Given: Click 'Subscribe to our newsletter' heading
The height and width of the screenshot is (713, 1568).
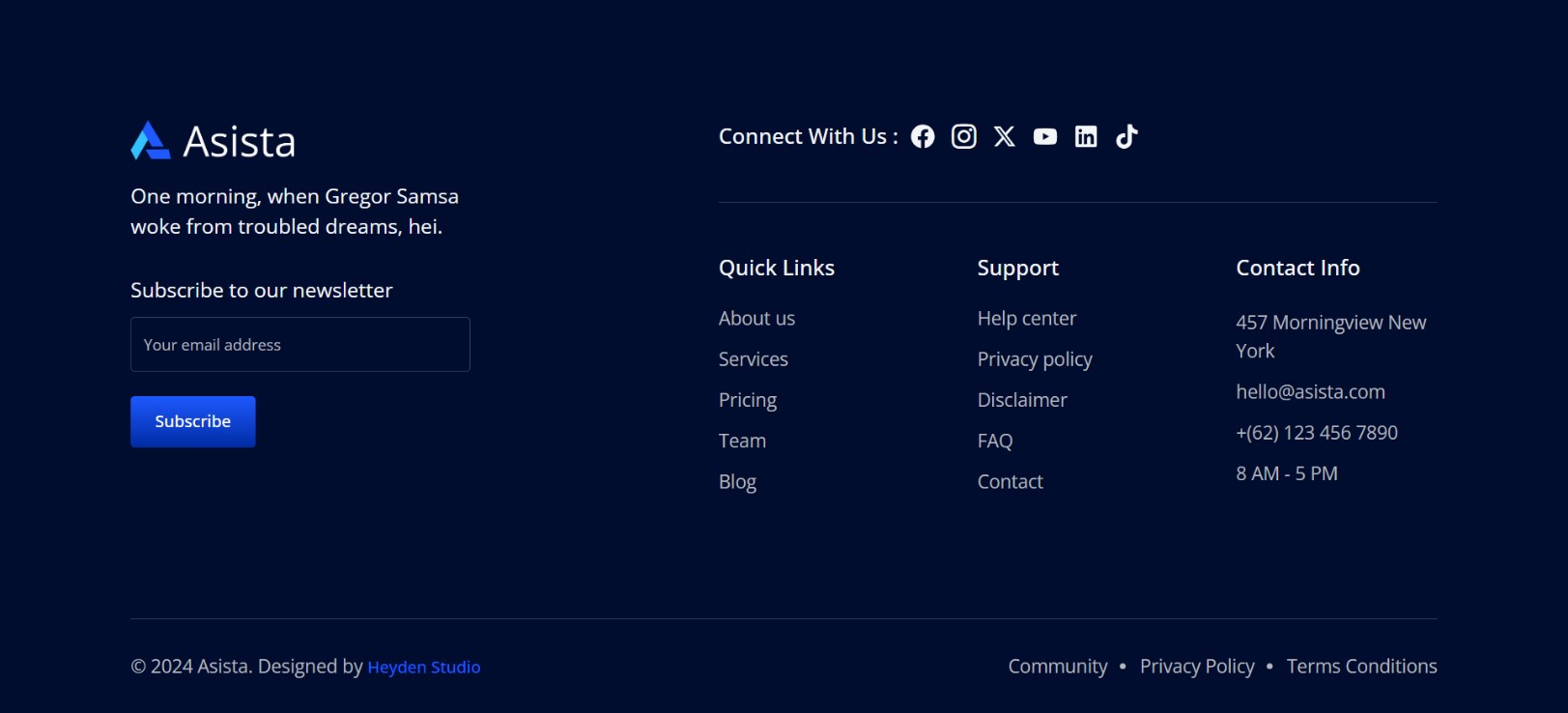Looking at the screenshot, I should tap(262, 290).
